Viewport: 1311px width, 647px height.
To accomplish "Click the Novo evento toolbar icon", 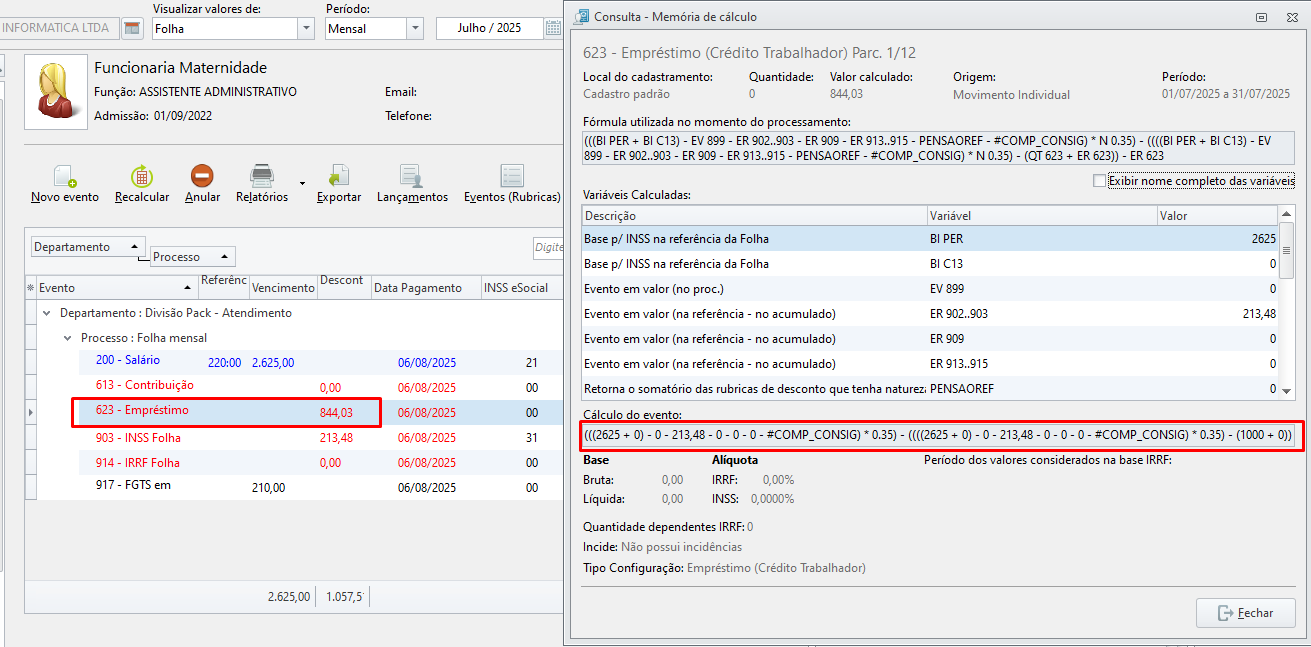I will (65, 177).
